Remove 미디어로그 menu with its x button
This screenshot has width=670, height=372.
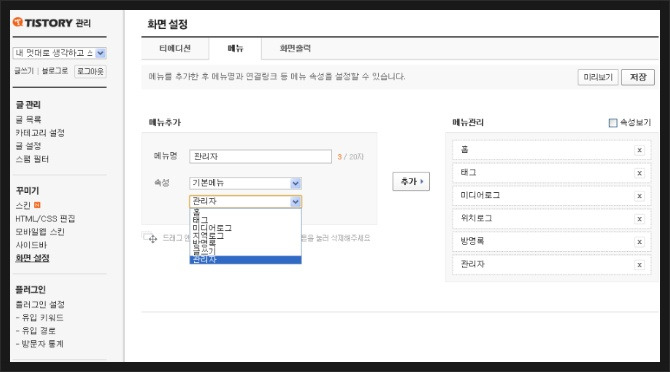coord(639,196)
